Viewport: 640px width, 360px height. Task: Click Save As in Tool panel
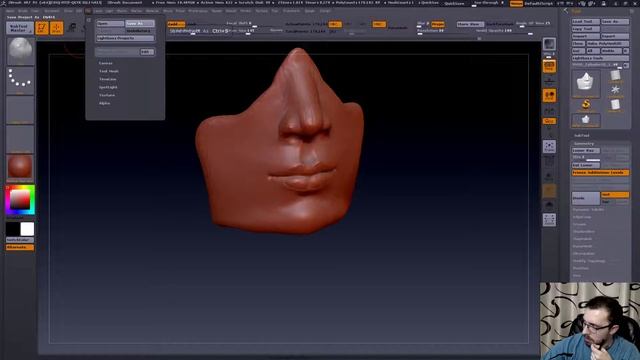point(615,21)
